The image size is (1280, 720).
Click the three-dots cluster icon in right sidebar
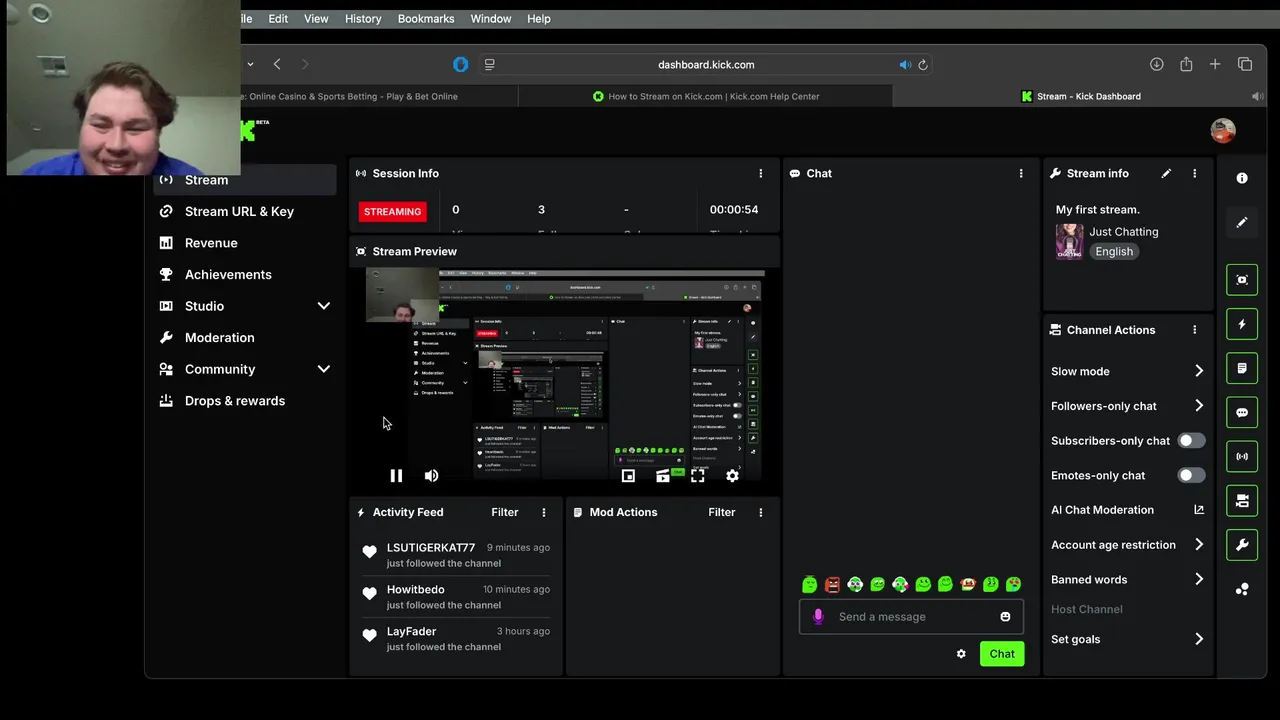1242,590
